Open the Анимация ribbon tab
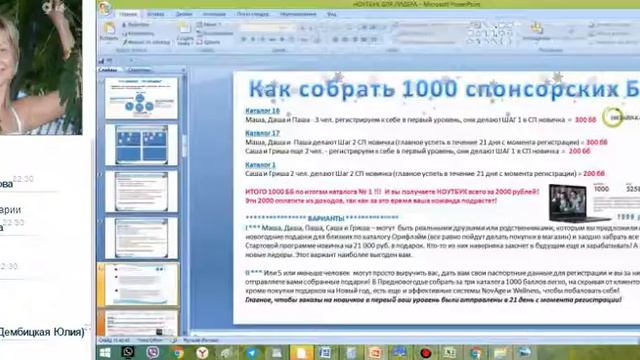 [x=214, y=14]
